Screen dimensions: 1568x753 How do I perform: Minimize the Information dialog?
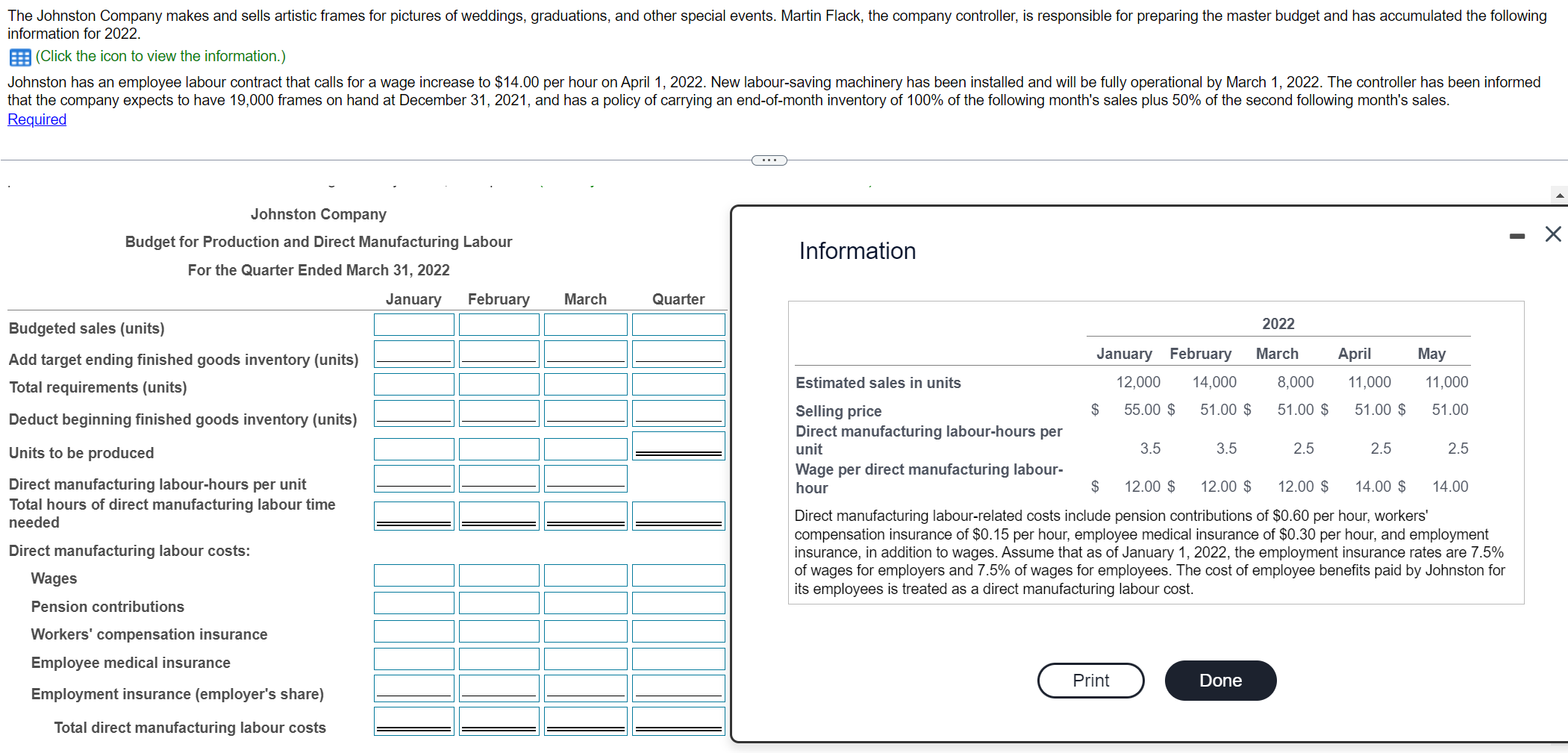click(1517, 236)
